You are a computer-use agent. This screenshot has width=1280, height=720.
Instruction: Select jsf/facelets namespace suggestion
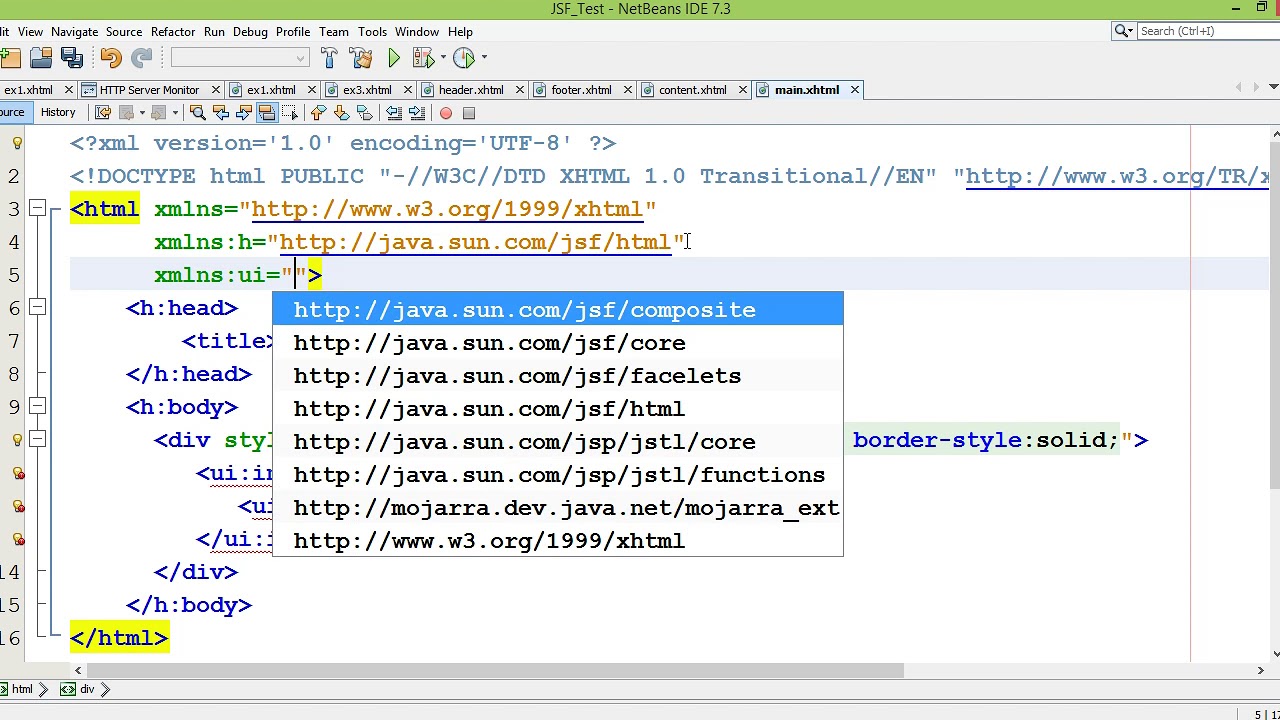[558, 376]
